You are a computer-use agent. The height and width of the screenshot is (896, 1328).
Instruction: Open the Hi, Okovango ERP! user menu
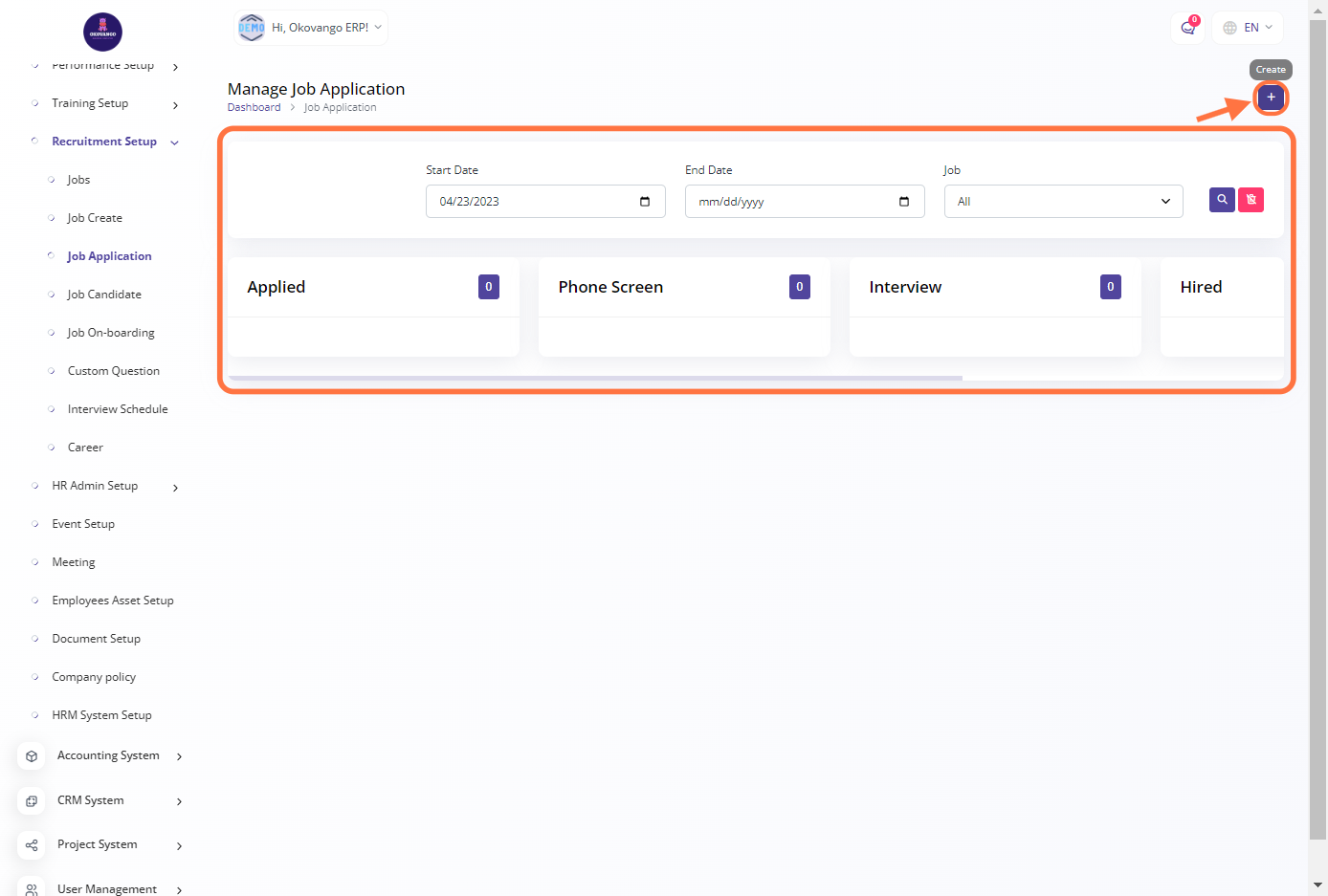click(311, 28)
